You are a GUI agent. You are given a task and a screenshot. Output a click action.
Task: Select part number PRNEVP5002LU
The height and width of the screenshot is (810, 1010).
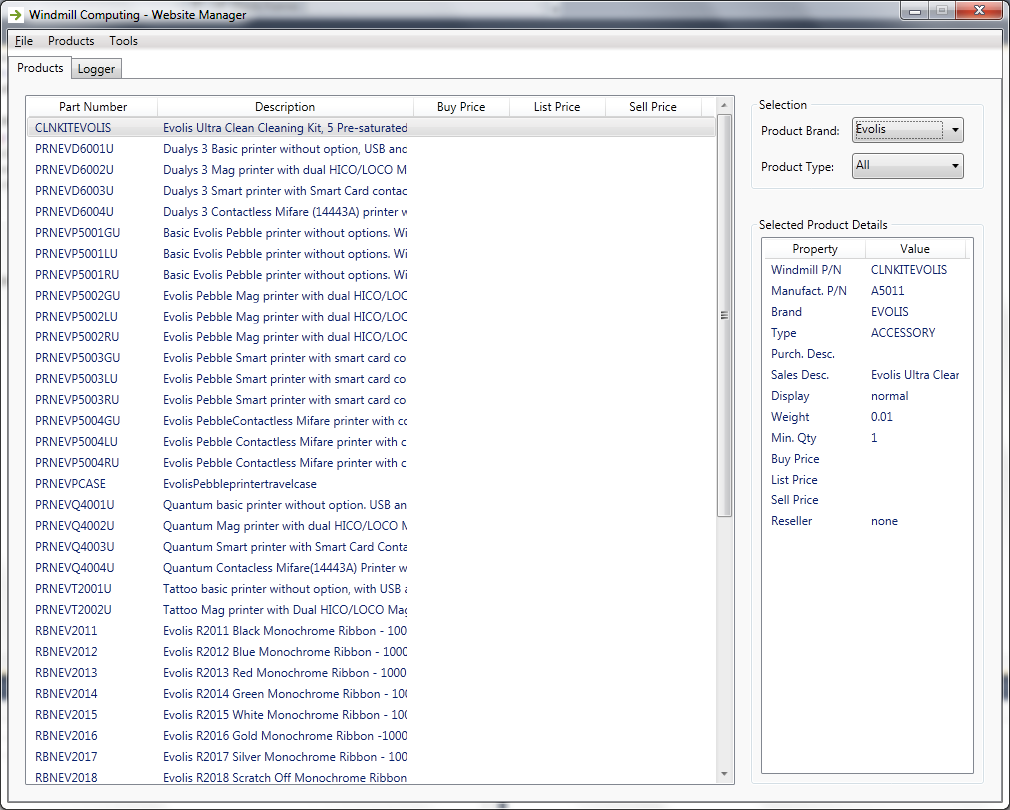[76, 317]
